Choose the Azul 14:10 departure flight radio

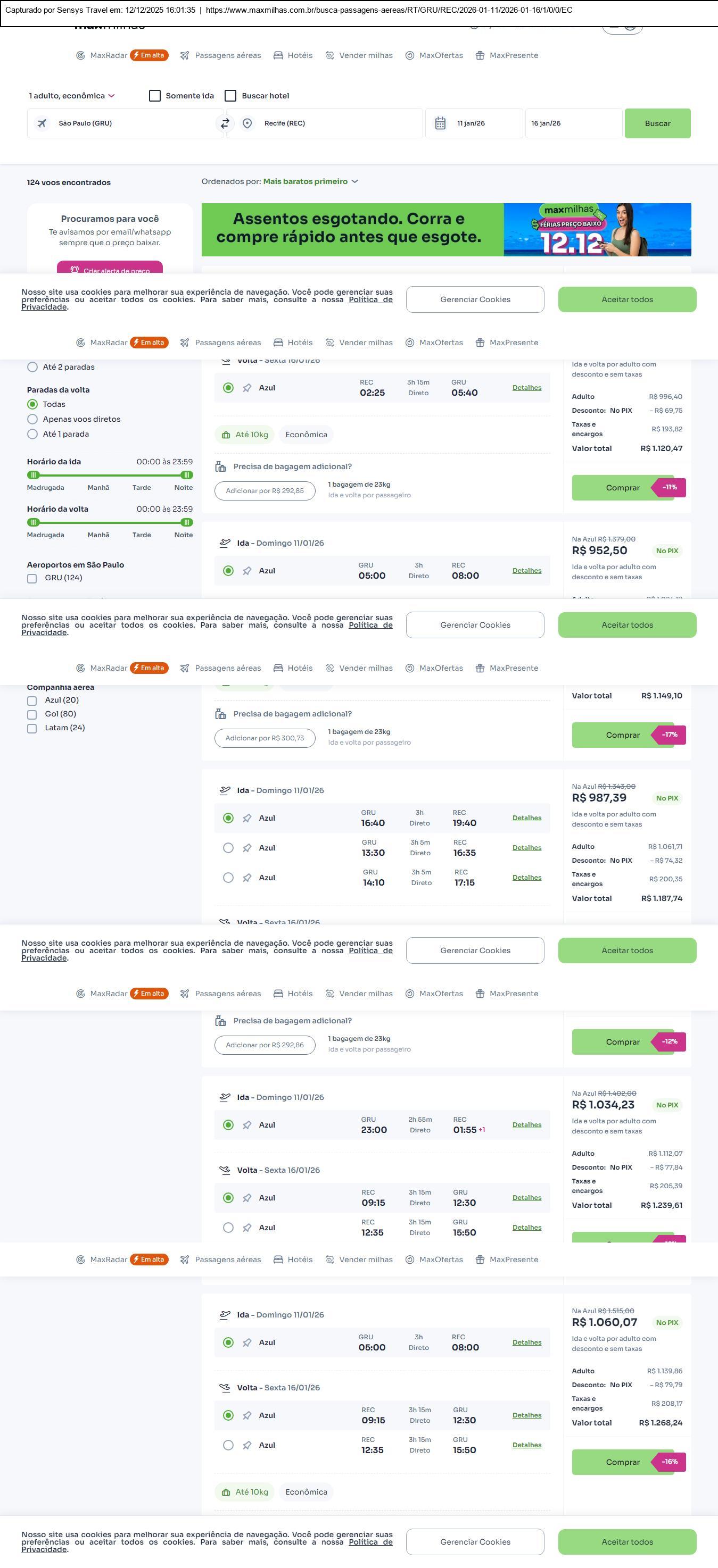[228, 878]
